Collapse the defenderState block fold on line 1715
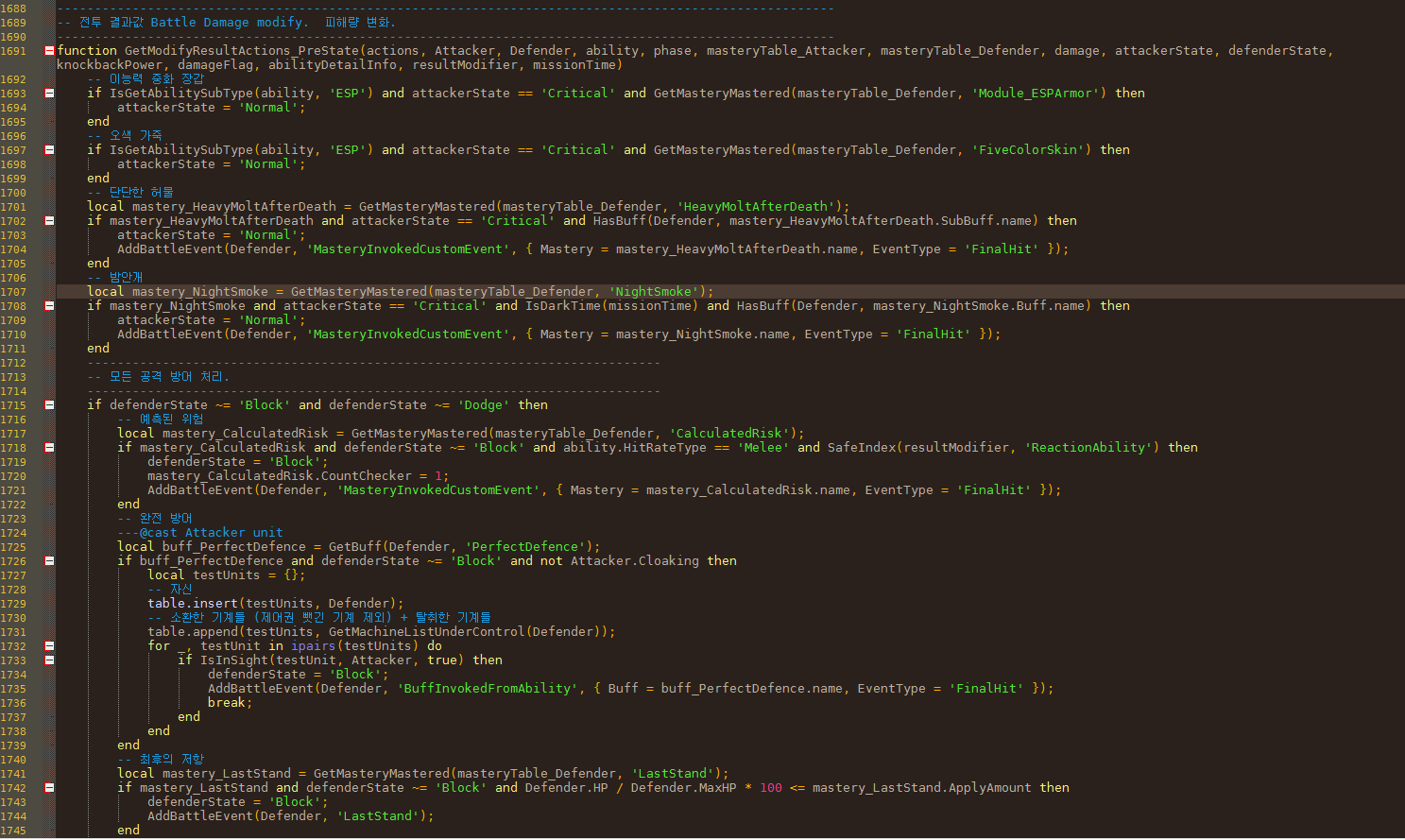 point(49,405)
